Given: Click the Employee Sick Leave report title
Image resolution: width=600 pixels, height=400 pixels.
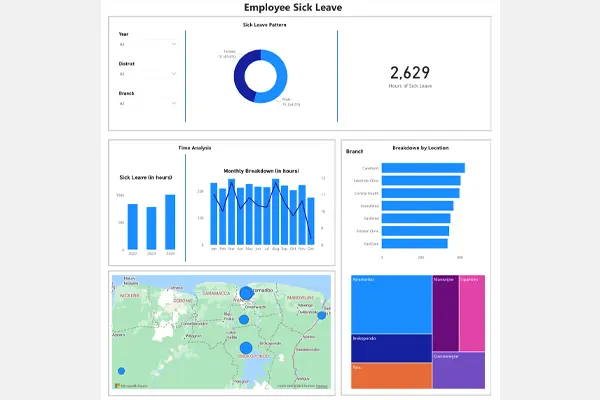Looking at the screenshot, I should point(293,7).
